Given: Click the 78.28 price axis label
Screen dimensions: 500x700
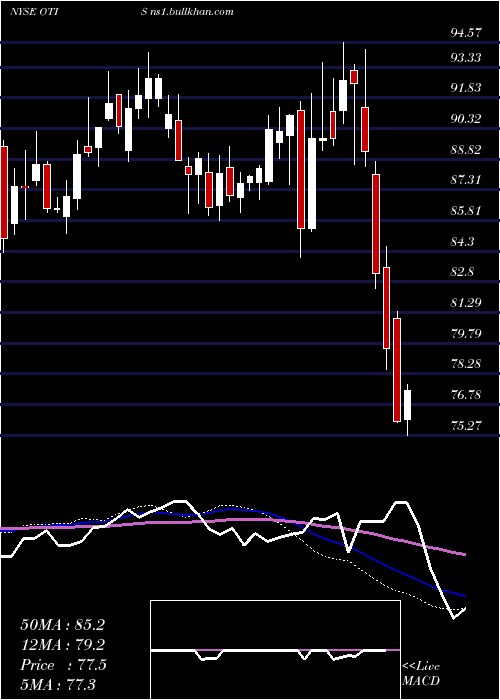Looking at the screenshot, I should click(467, 364).
